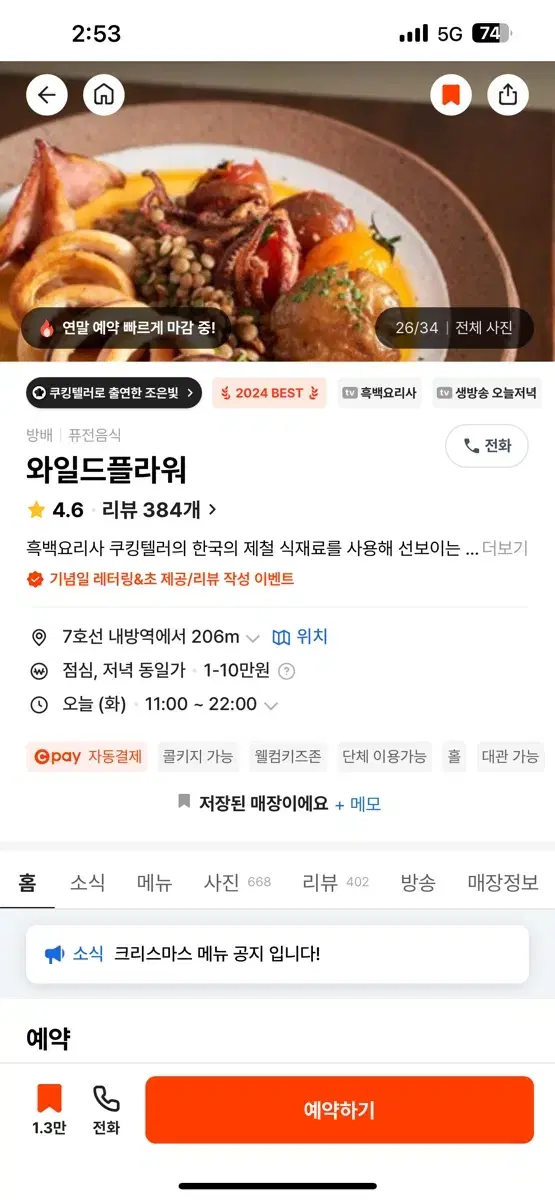Toggle the bottom bookmark 1.3만 save icon
The width and height of the screenshot is (555, 1200).
49,1110
